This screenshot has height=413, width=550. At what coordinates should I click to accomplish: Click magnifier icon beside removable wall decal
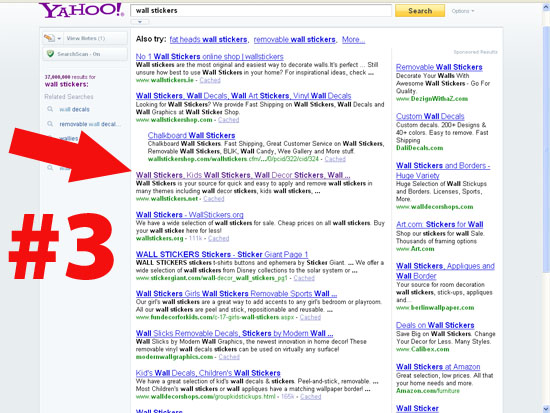point(50,124)
